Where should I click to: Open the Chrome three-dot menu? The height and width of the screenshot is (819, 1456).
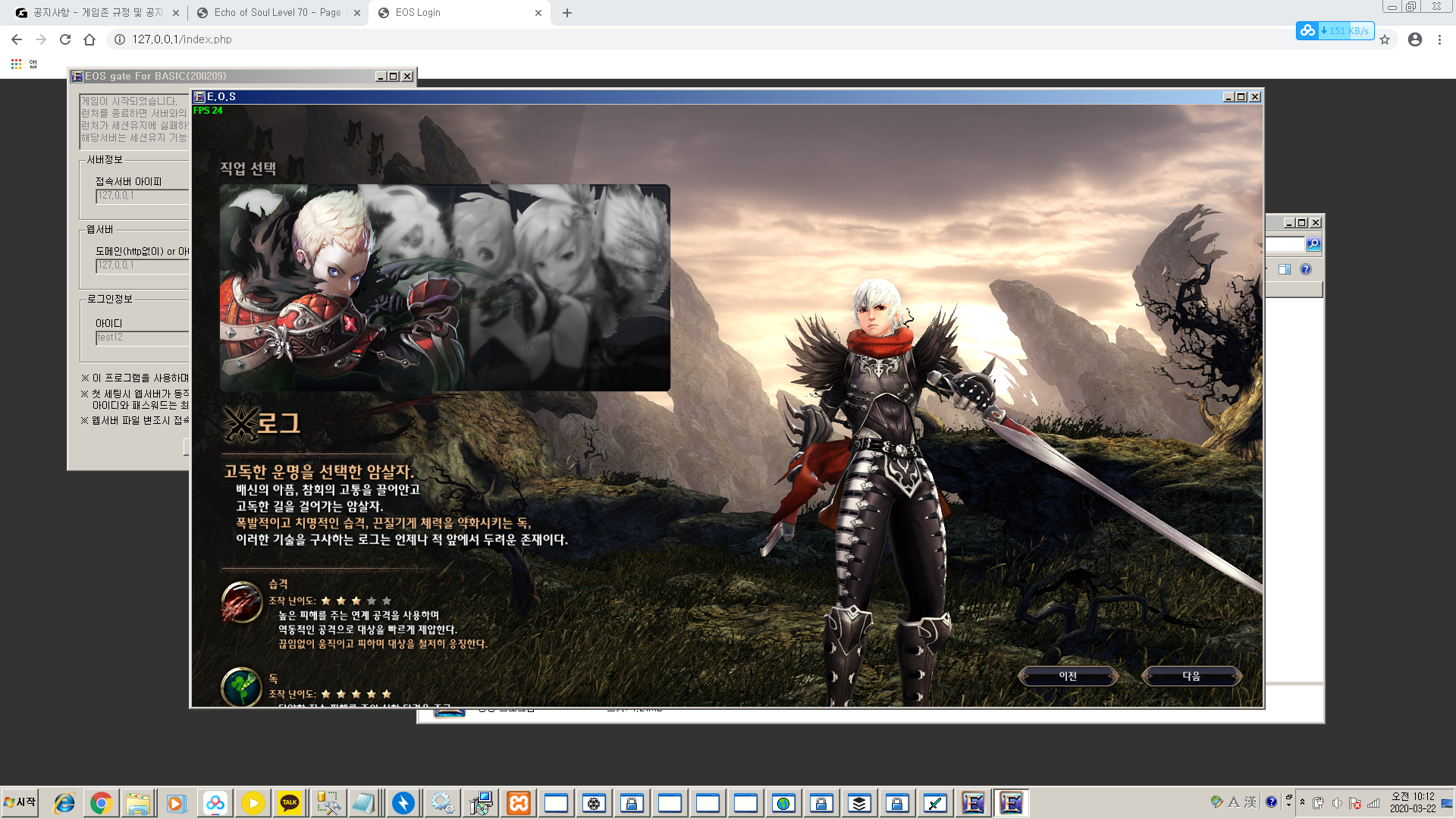tap(1439, 39)
